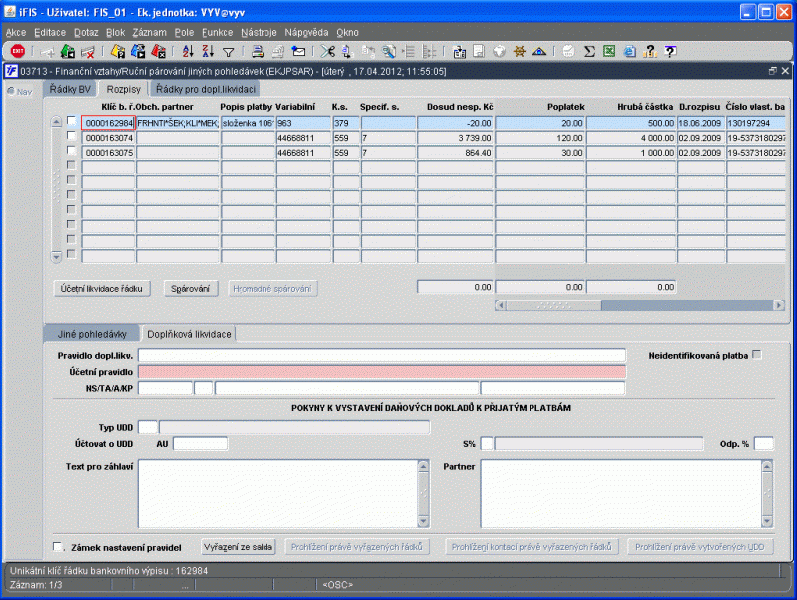Click the Účetní pravidlo pink field

(382, 371)
